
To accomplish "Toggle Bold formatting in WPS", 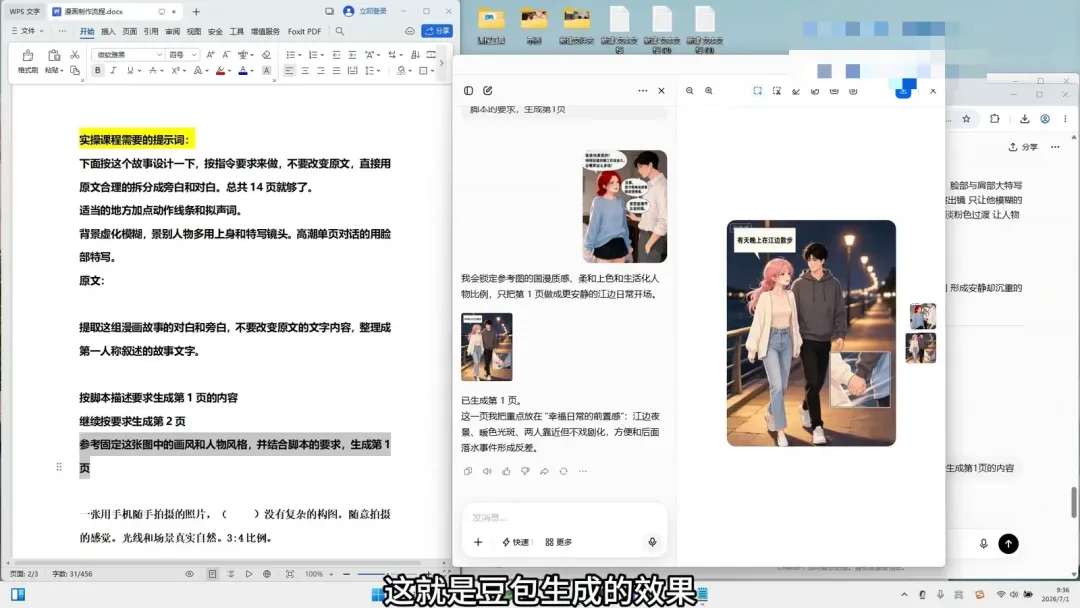I will point(98,70).
